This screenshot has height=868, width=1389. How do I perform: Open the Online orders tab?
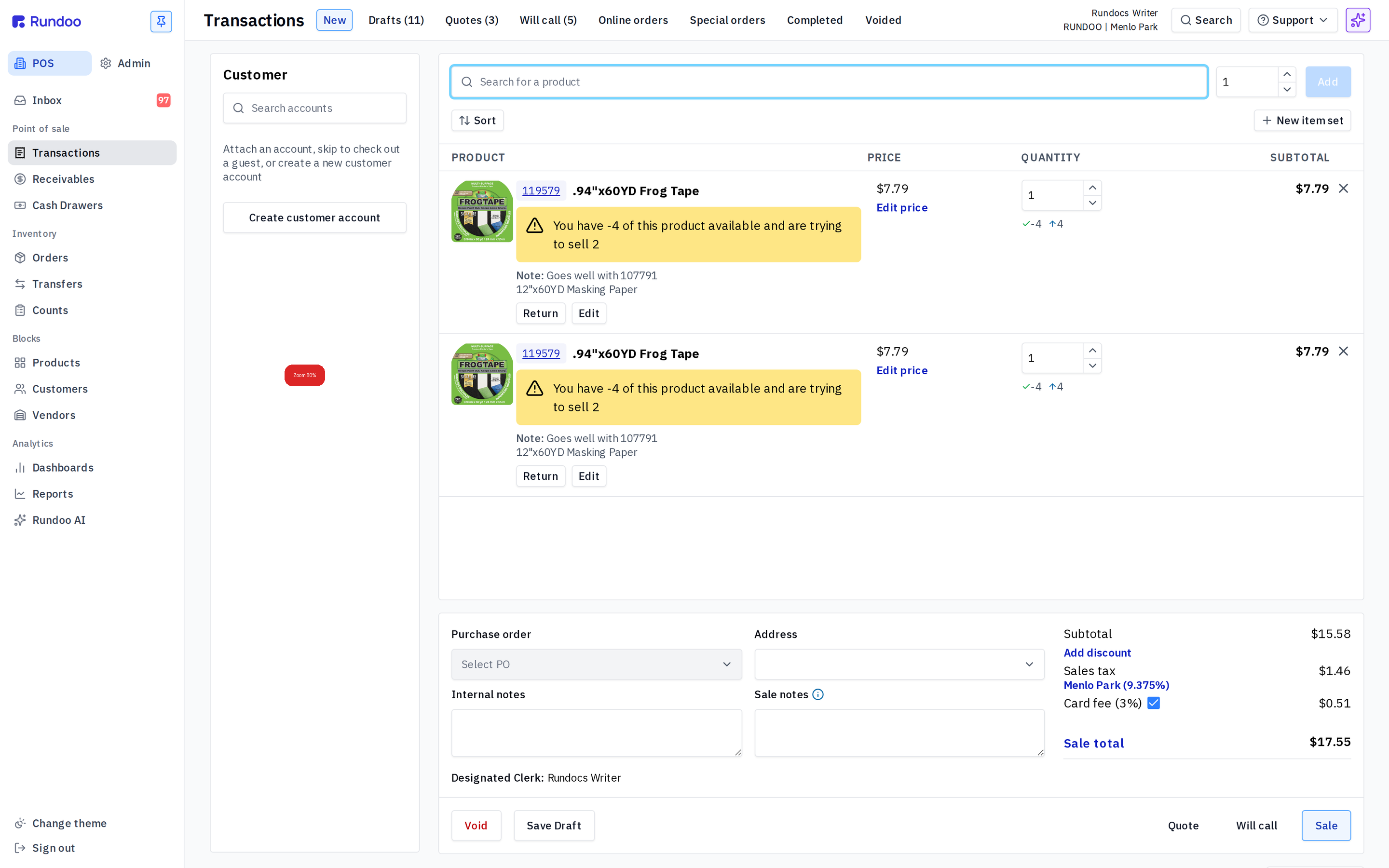point(633,20)
